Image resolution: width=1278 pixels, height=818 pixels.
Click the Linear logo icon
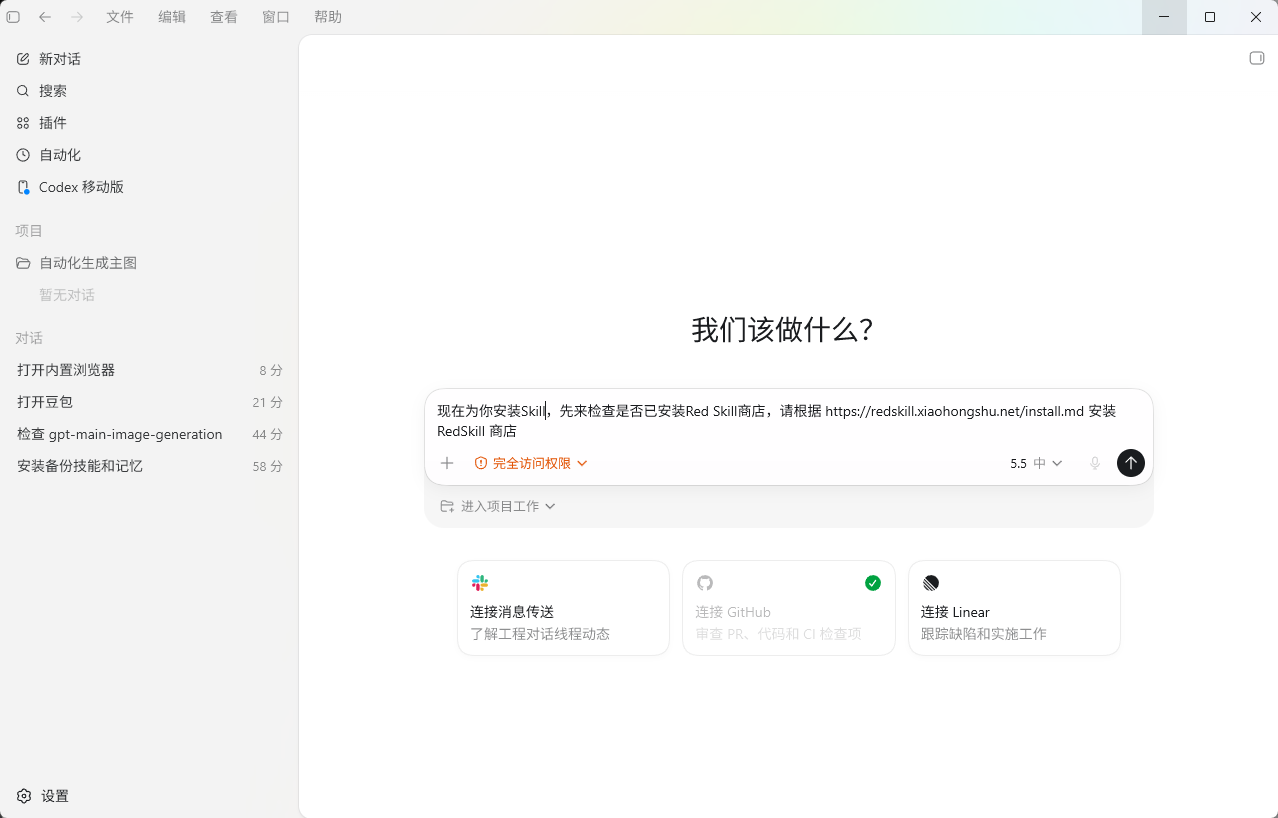click(931, 583)
